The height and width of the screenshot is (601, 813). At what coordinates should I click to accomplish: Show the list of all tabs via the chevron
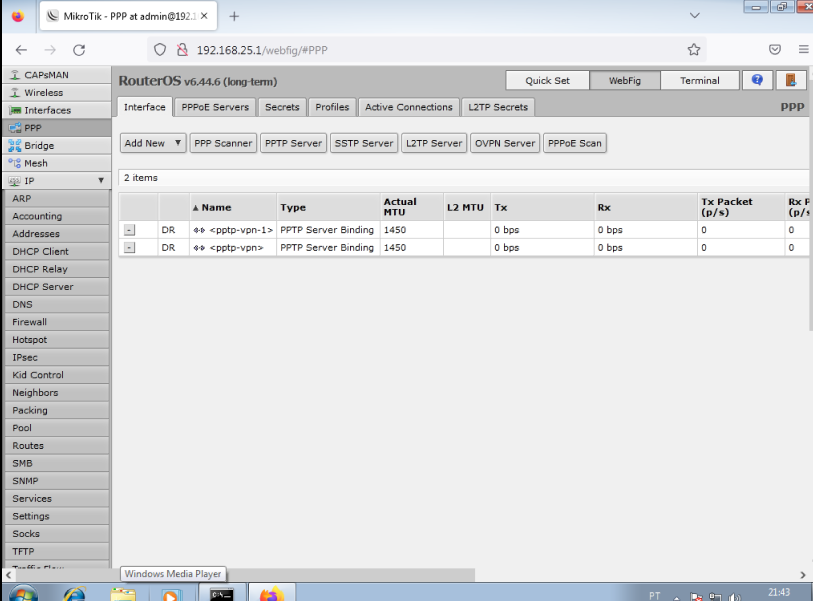tap(695, 16)
